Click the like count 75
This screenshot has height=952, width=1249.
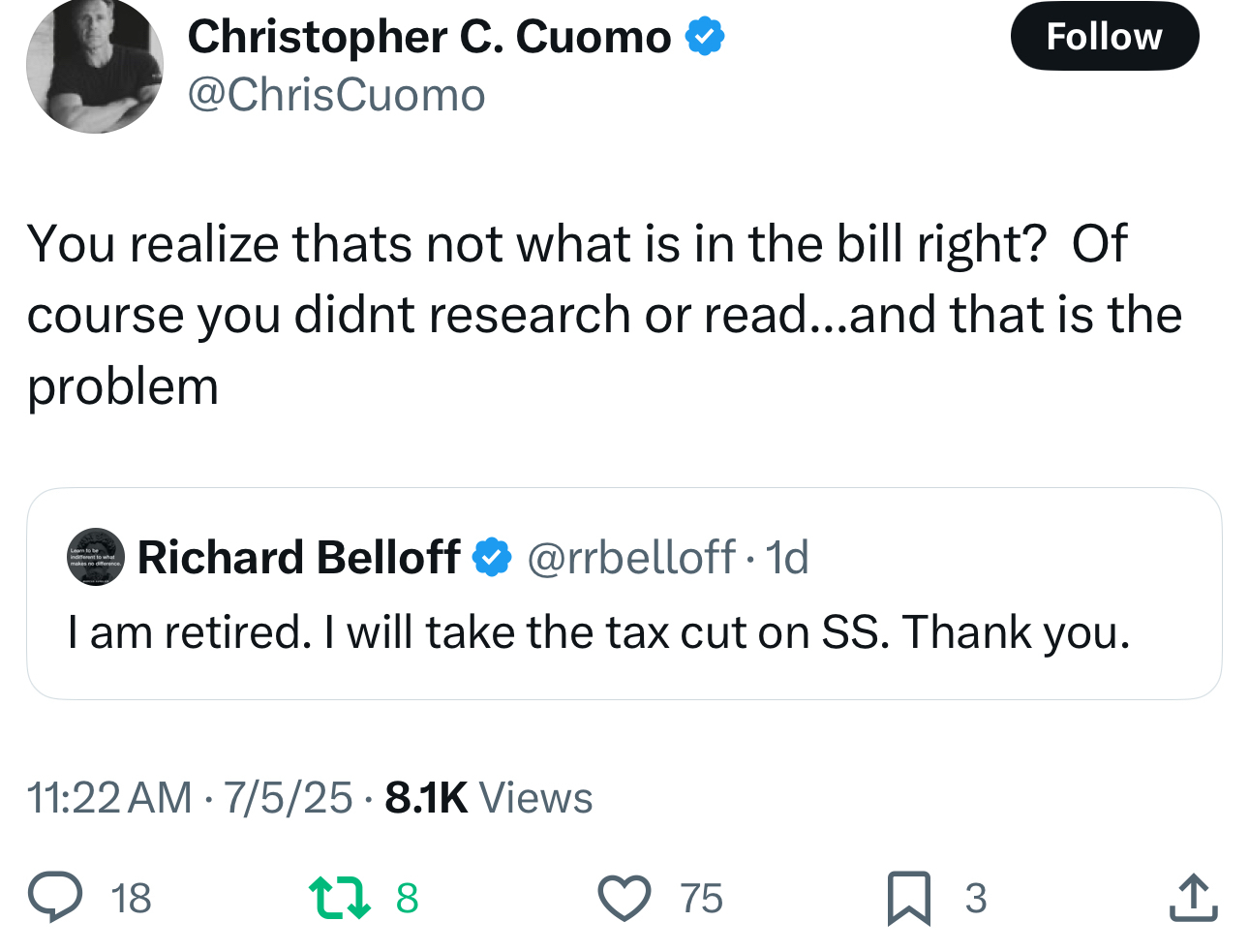coord(702,899)
